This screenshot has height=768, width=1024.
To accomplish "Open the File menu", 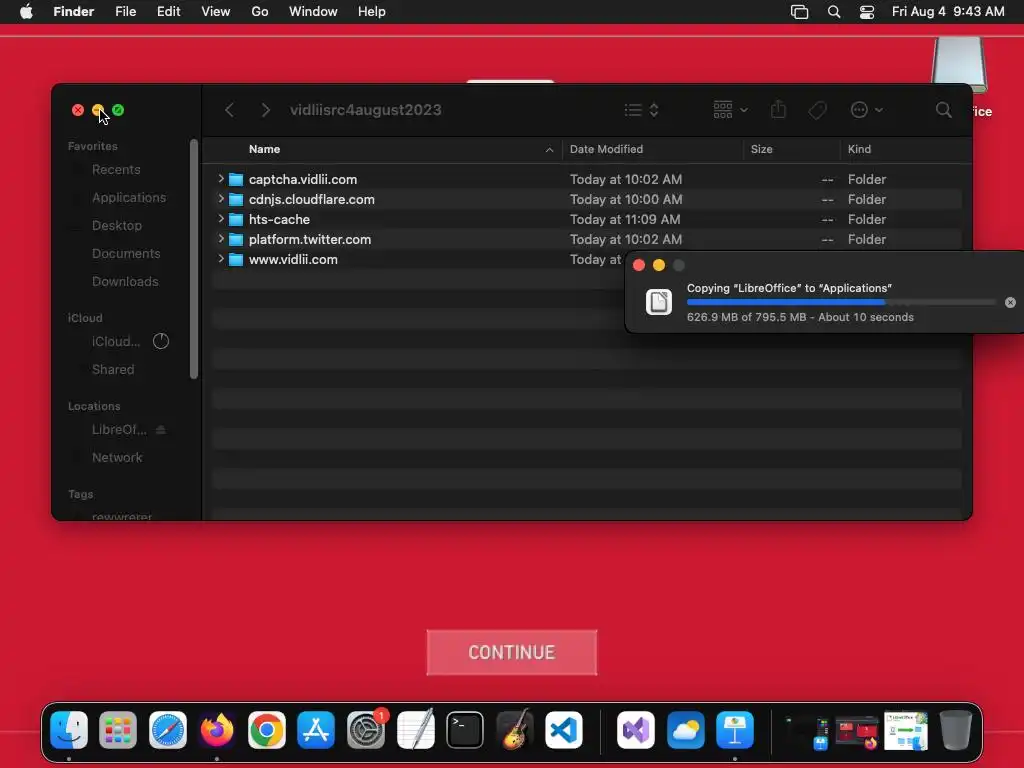I will tap(125, 12).
